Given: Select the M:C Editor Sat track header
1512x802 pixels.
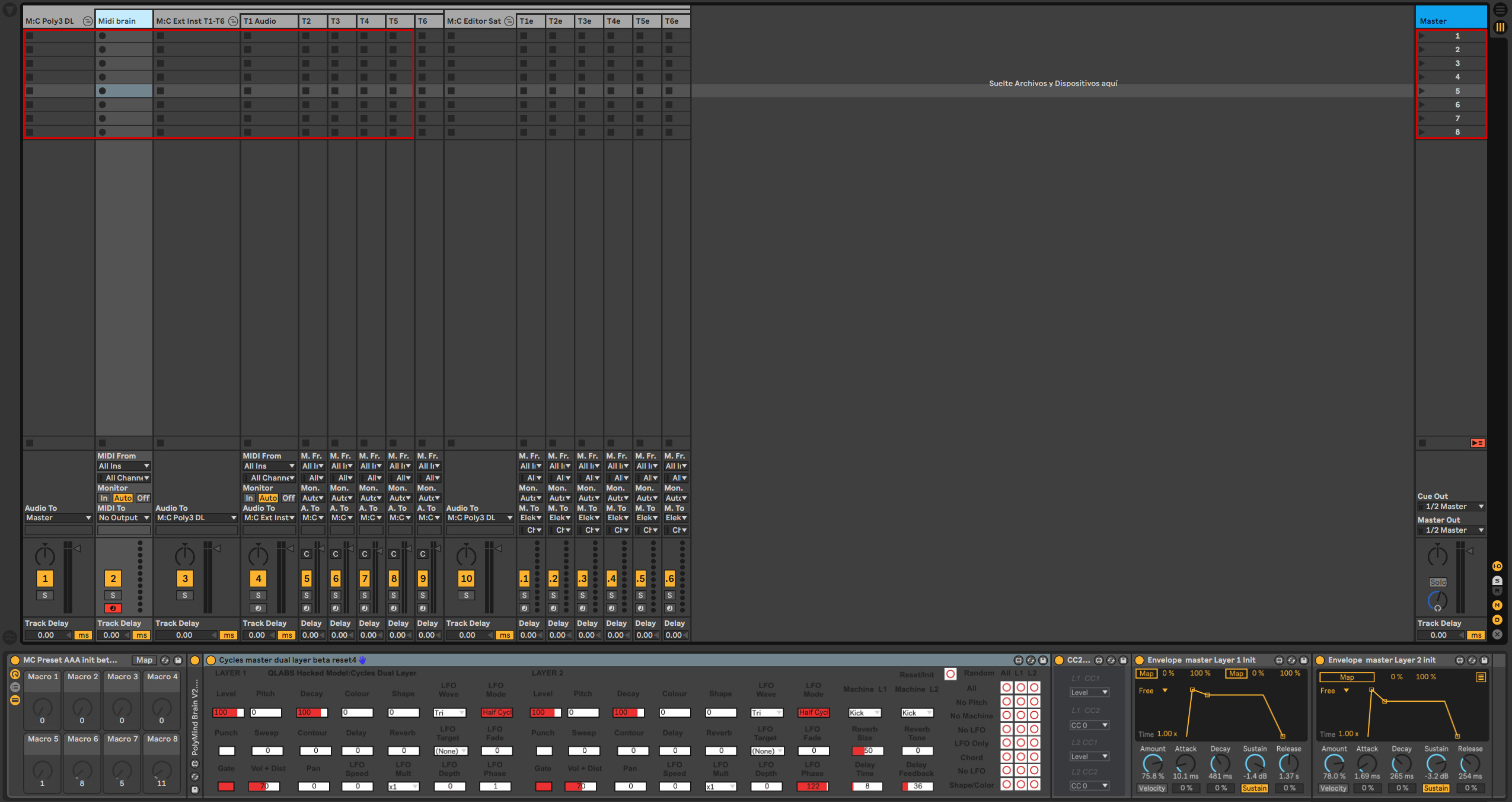Looking at the screenshot, I should tap(473, 21).
